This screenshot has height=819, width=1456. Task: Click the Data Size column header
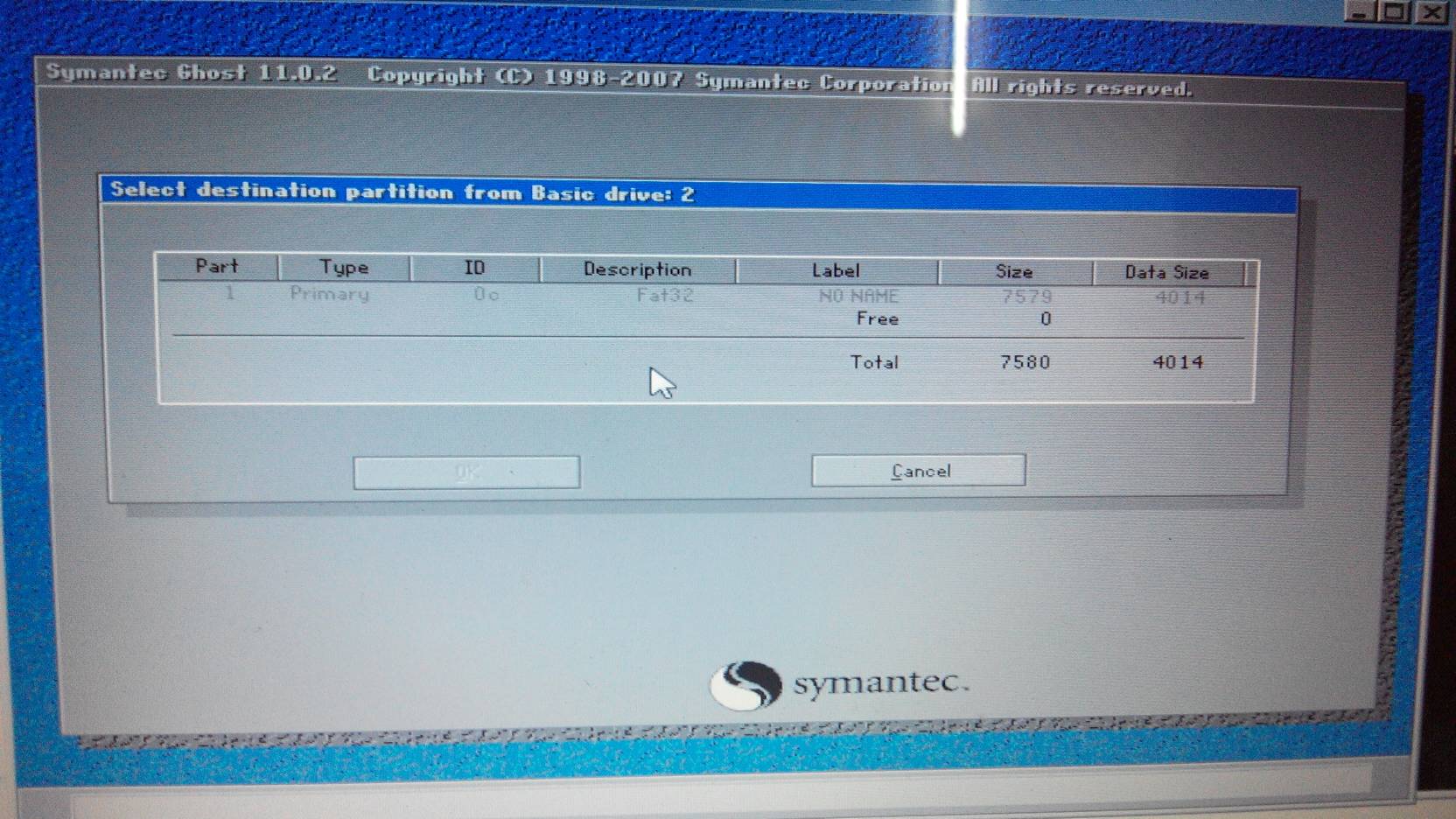1167,273
